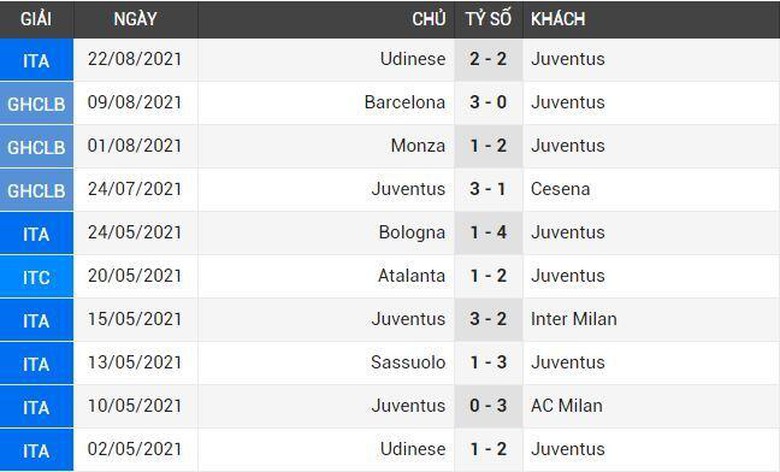Click the Atalanta team name
Viewport: 780px width, 472px height.
tap(411, 276)
